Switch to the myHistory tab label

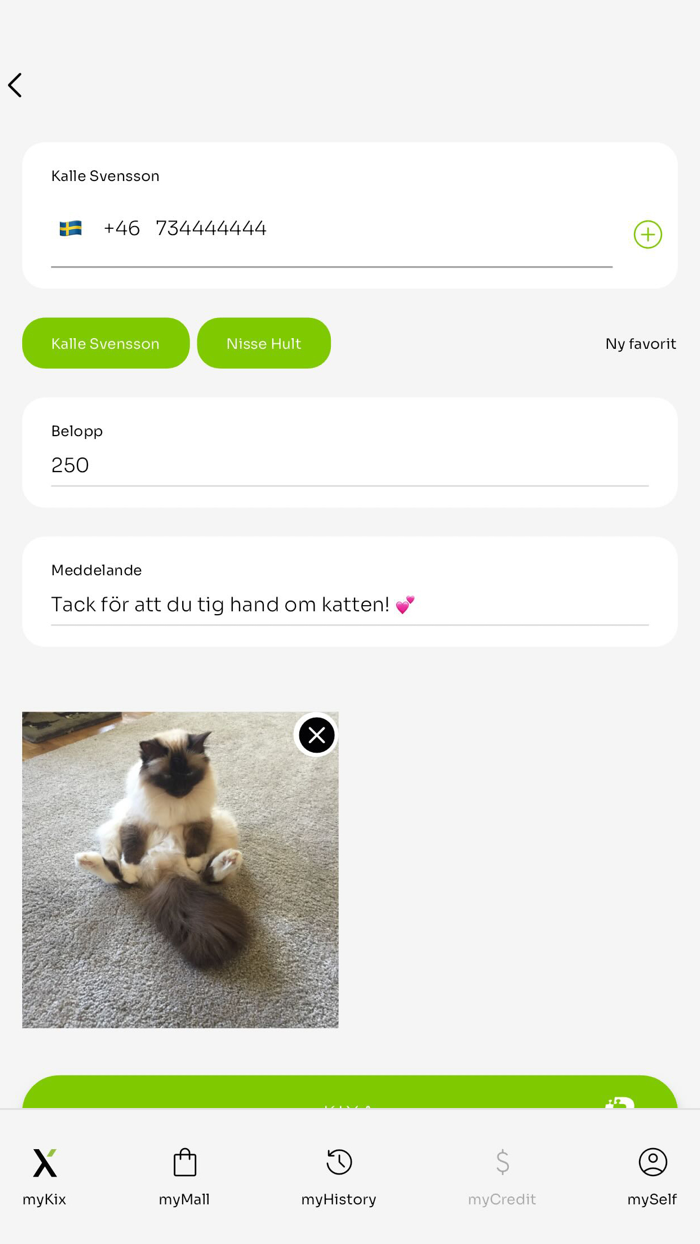pyautogui.click(x=339, y=1200)
